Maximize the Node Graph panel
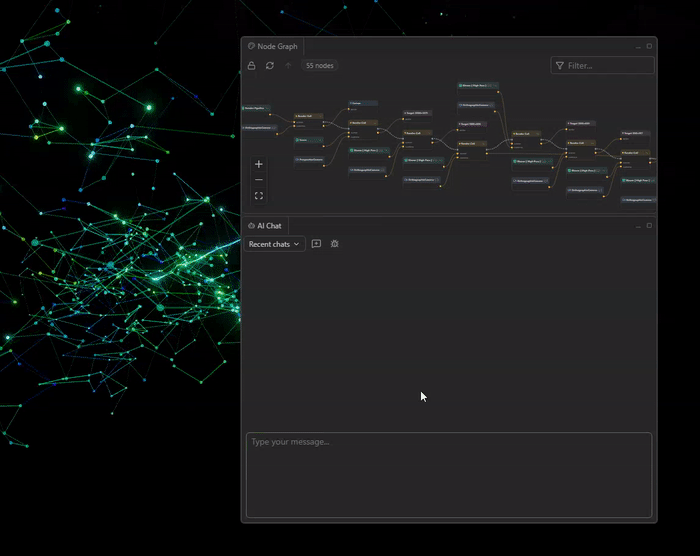This screenshot has width=700, height=556. (x=649, y=46)
